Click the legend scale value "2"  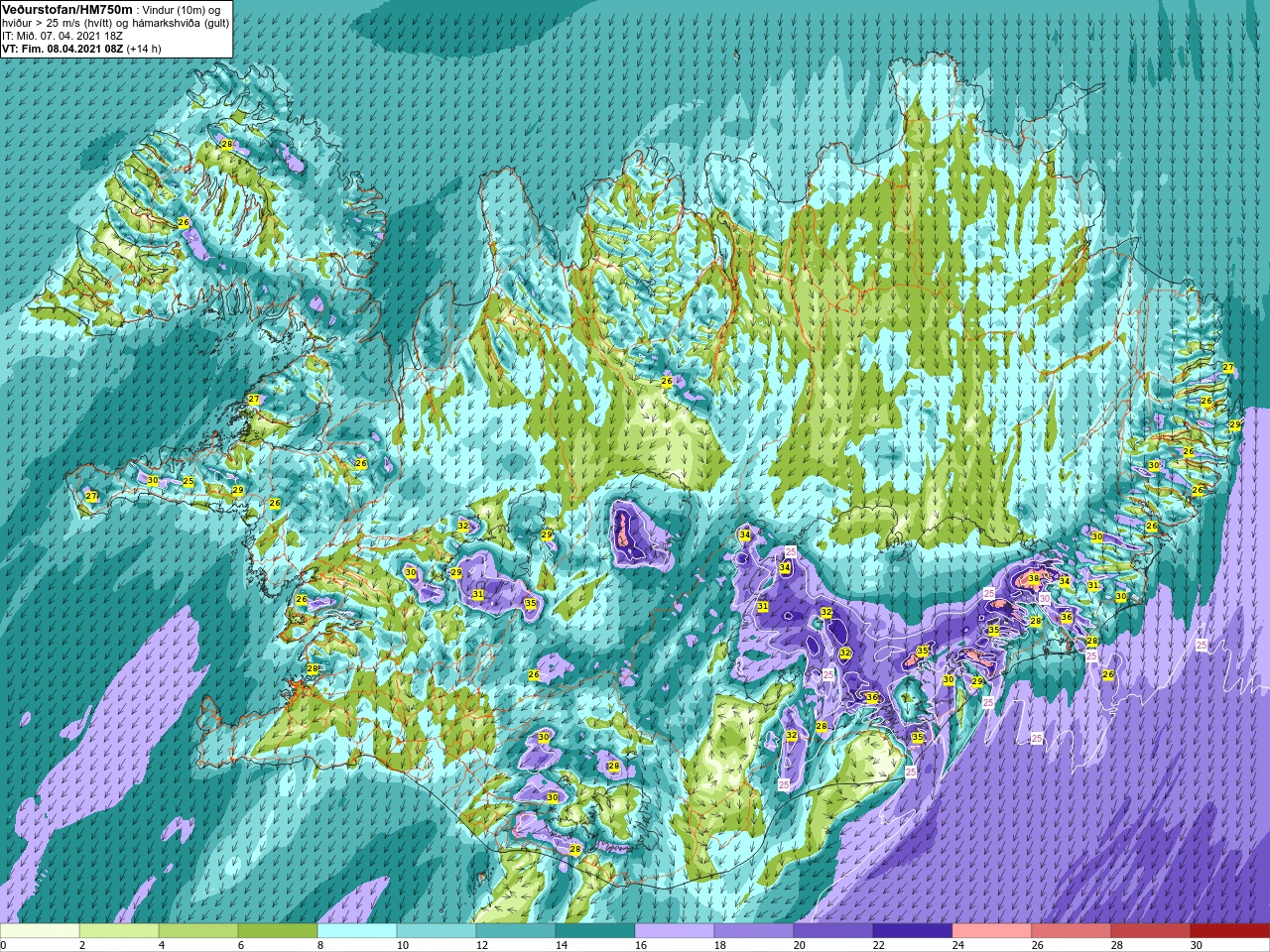pyautogui.click(x=82, y=945)
